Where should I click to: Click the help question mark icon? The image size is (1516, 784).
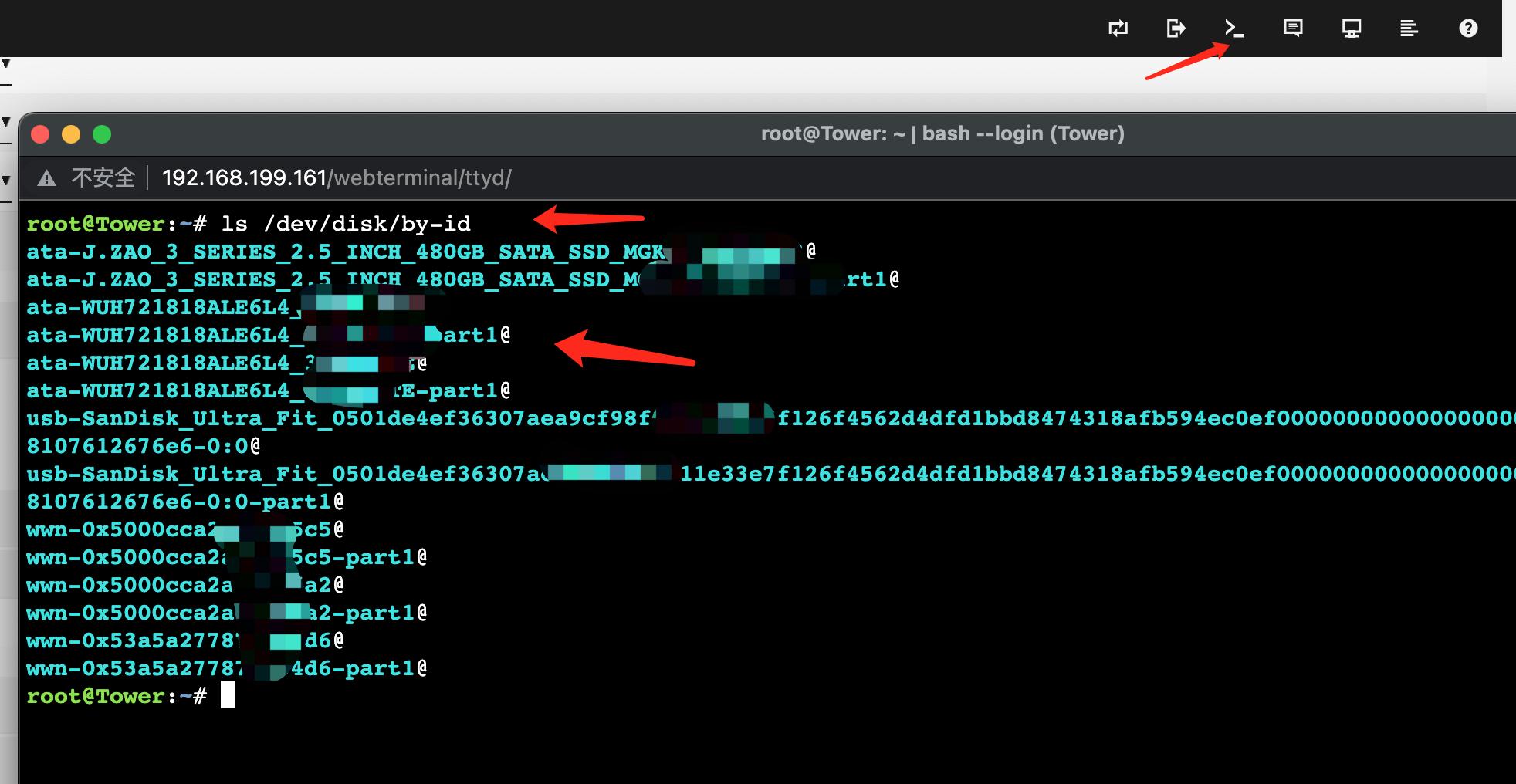[x=1467, y=29]
